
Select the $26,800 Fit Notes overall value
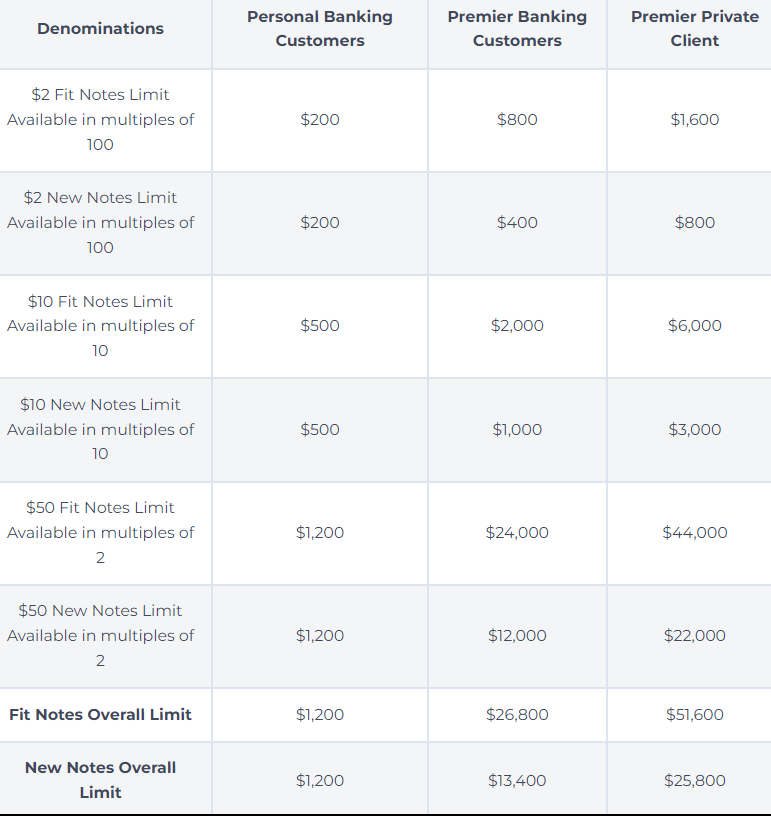517,715
